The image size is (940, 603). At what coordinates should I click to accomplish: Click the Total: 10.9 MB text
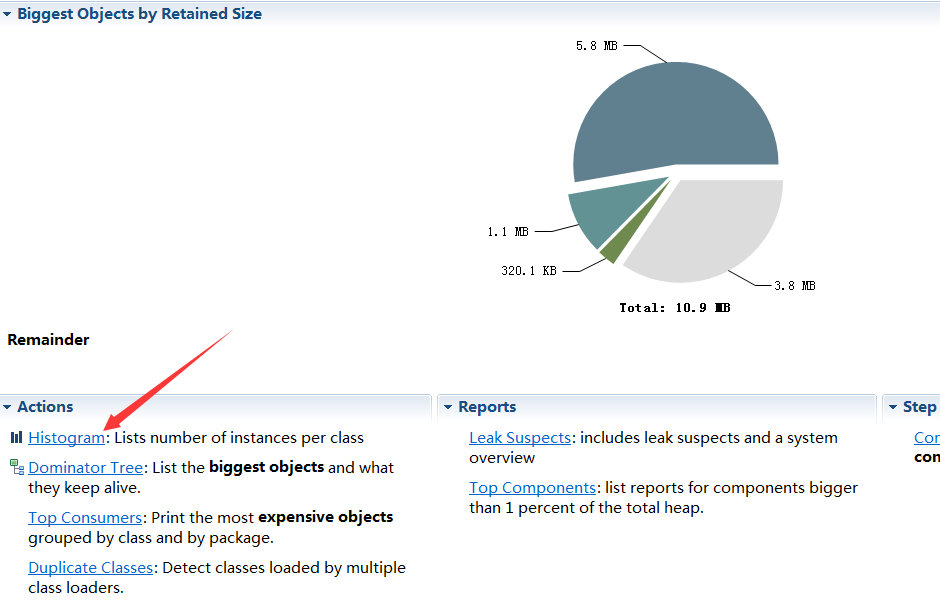(674, 308)
